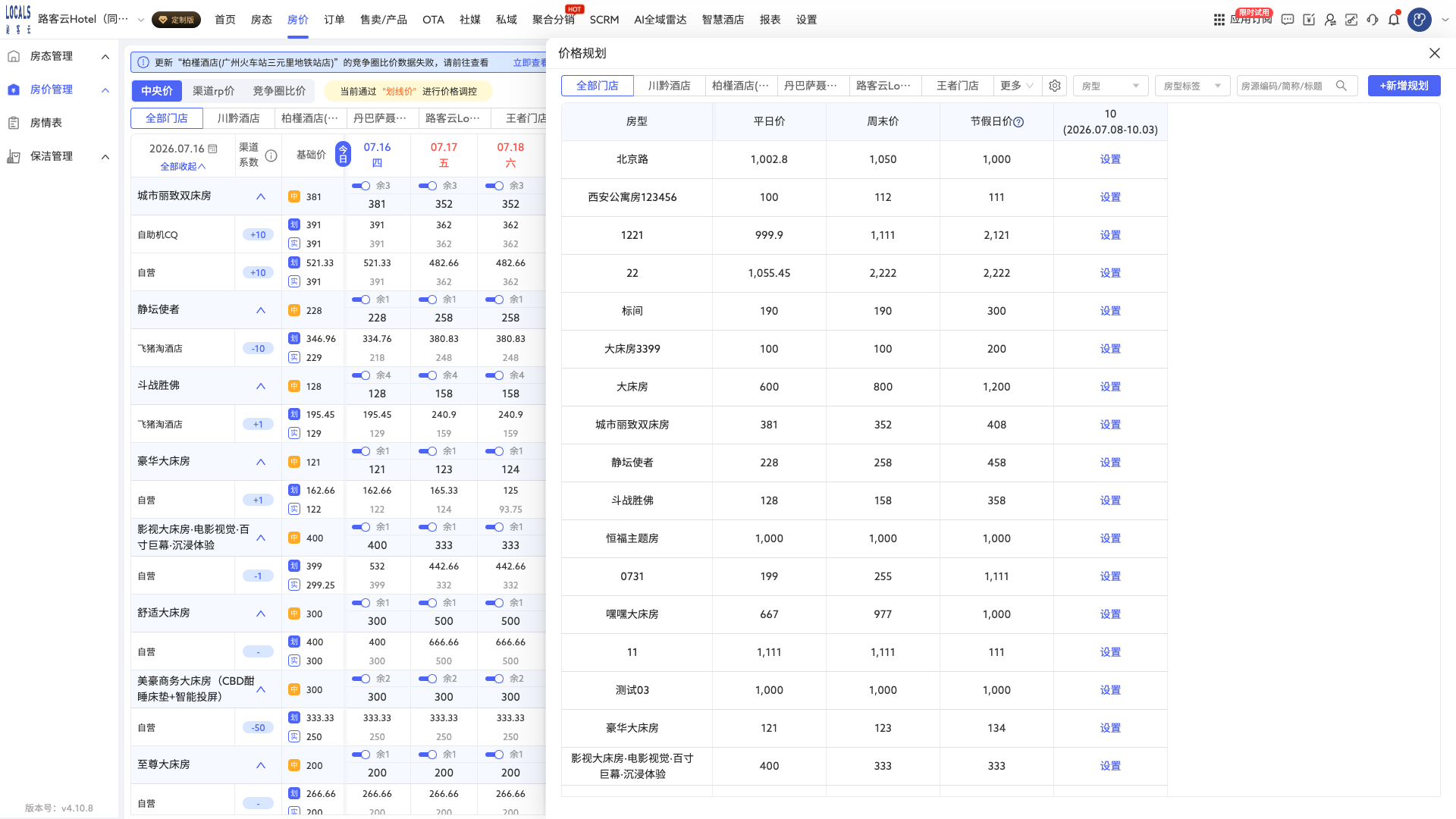Click the 保洁管理 sidebar icon
The height and width of the screenshot is (819, 1456).
(x=14, y=156)
